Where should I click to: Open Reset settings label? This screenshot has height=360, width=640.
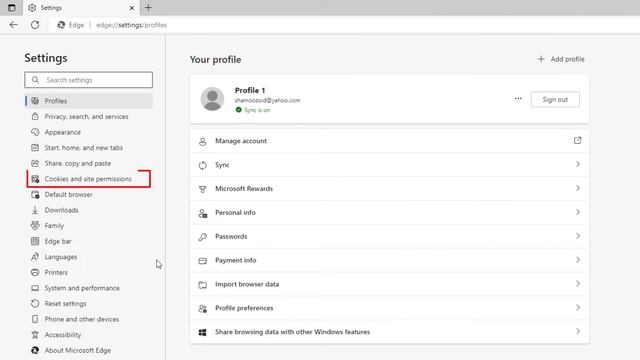click(x=65, y=304)
